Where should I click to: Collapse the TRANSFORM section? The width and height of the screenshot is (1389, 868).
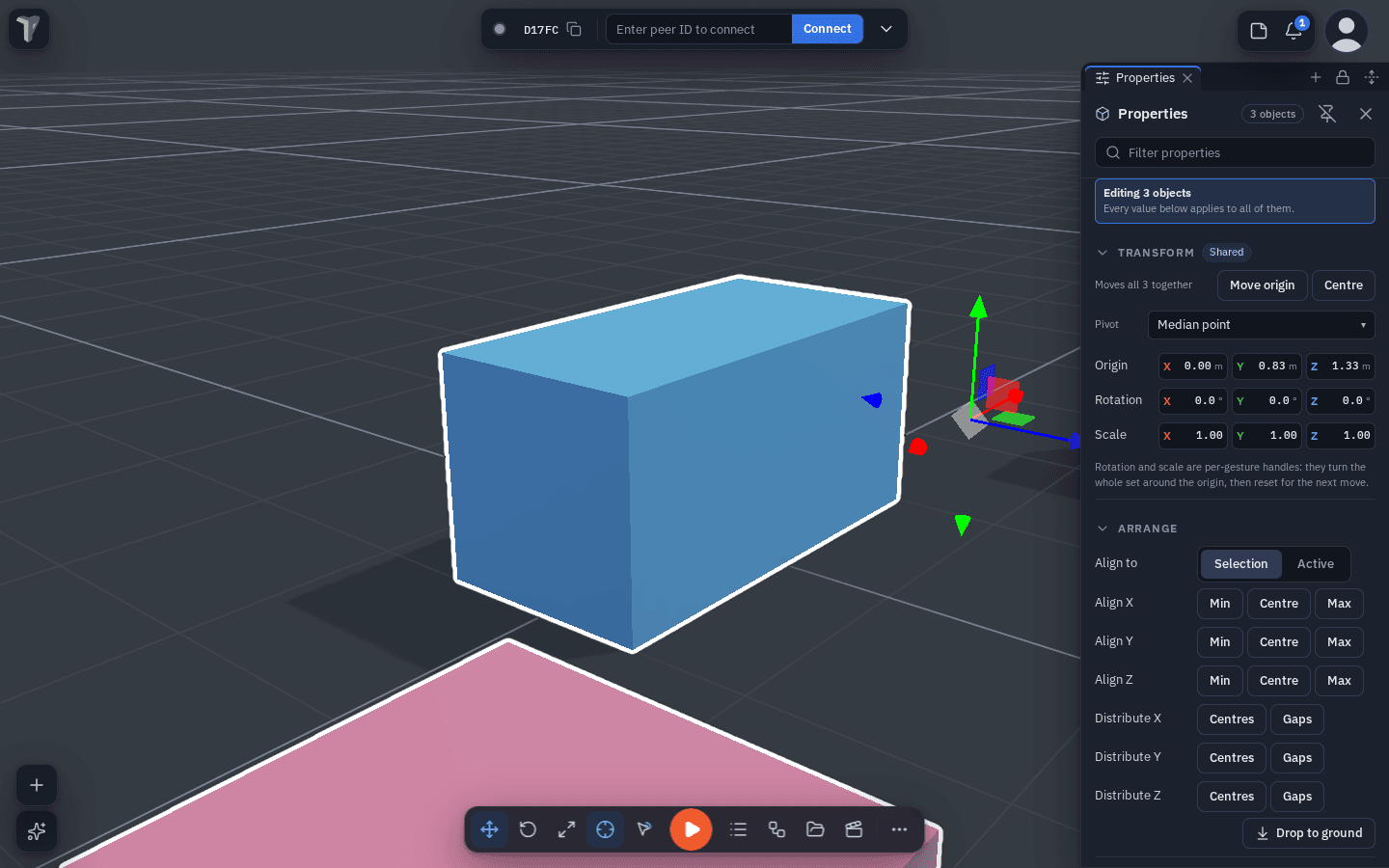pyautogui.click(x=1103, y=253)
